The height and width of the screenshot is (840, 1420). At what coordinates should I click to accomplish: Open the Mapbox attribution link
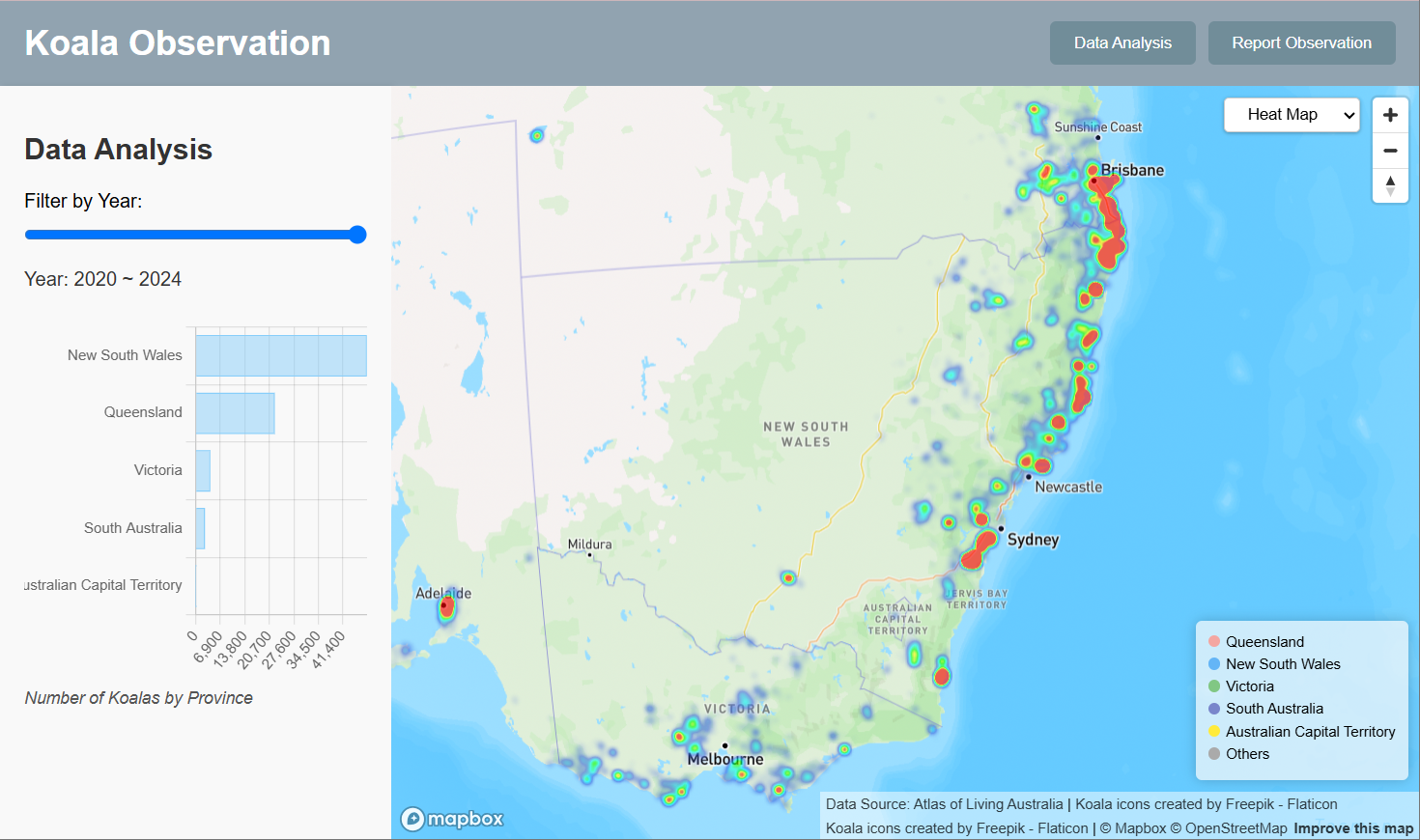point(1133,828)
